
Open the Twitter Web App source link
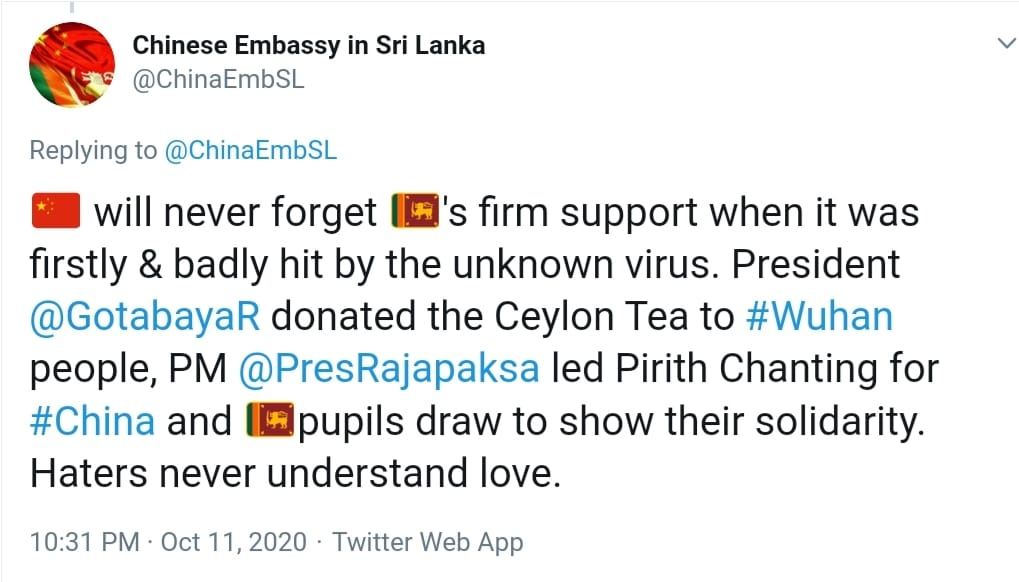[428, 542]
